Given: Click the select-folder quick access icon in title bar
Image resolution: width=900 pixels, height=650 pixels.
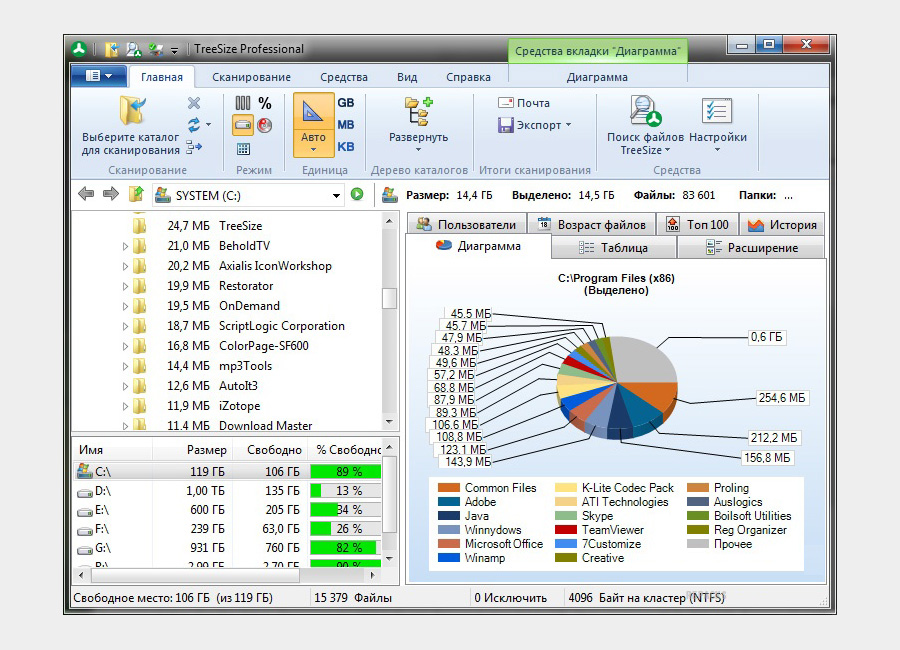Looking at the screenshot, I should point(112,50).
